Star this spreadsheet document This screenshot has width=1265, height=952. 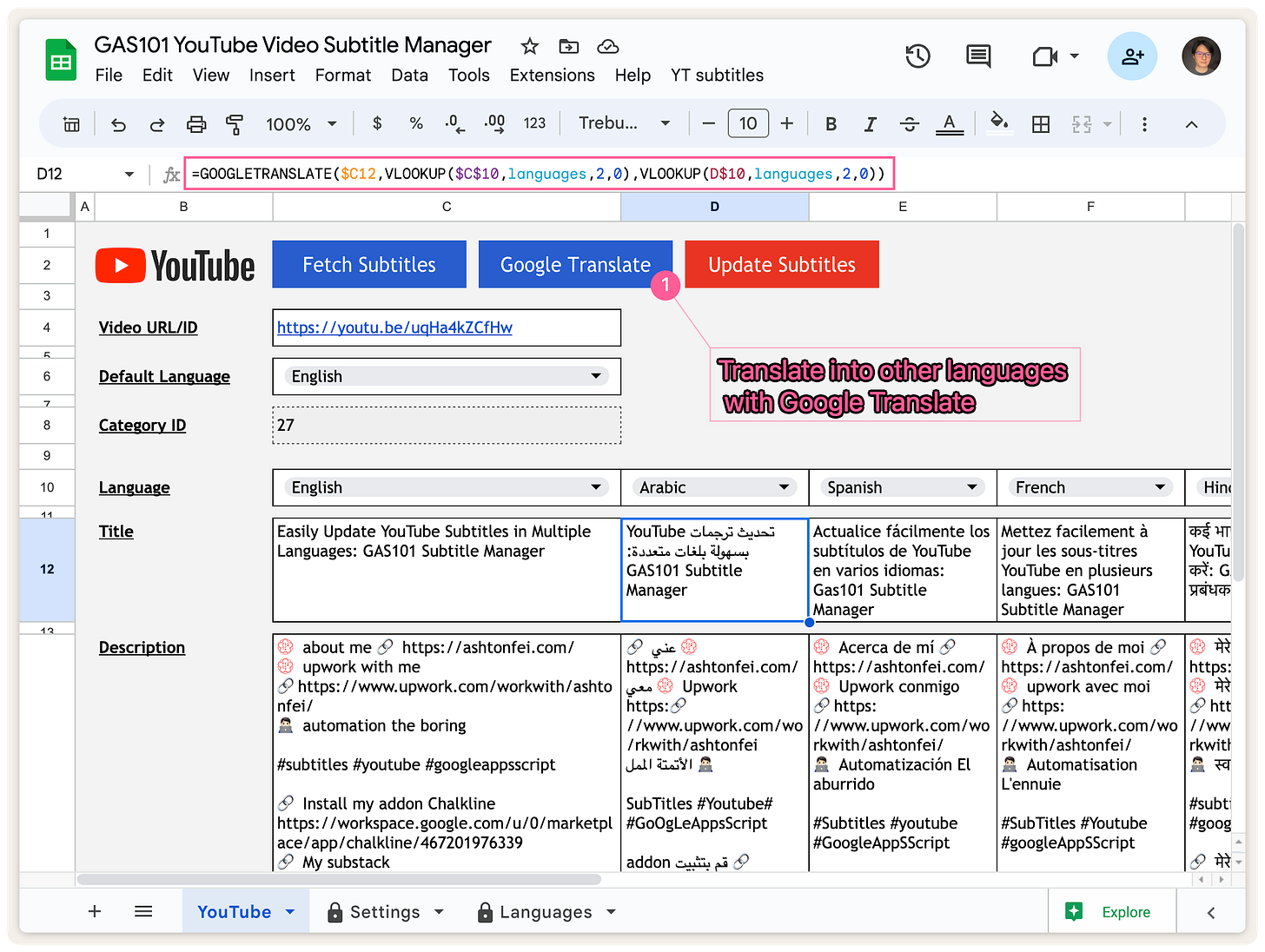[x=529, y=46]
